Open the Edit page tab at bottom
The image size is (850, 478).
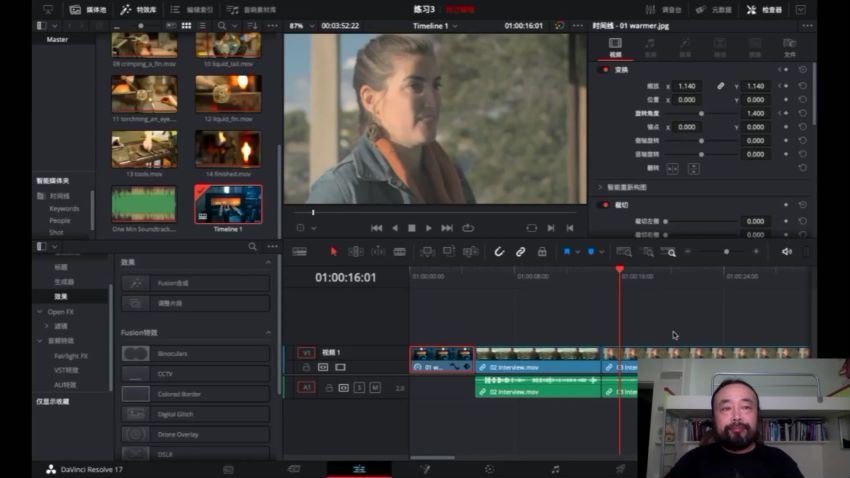coord(359,469)
